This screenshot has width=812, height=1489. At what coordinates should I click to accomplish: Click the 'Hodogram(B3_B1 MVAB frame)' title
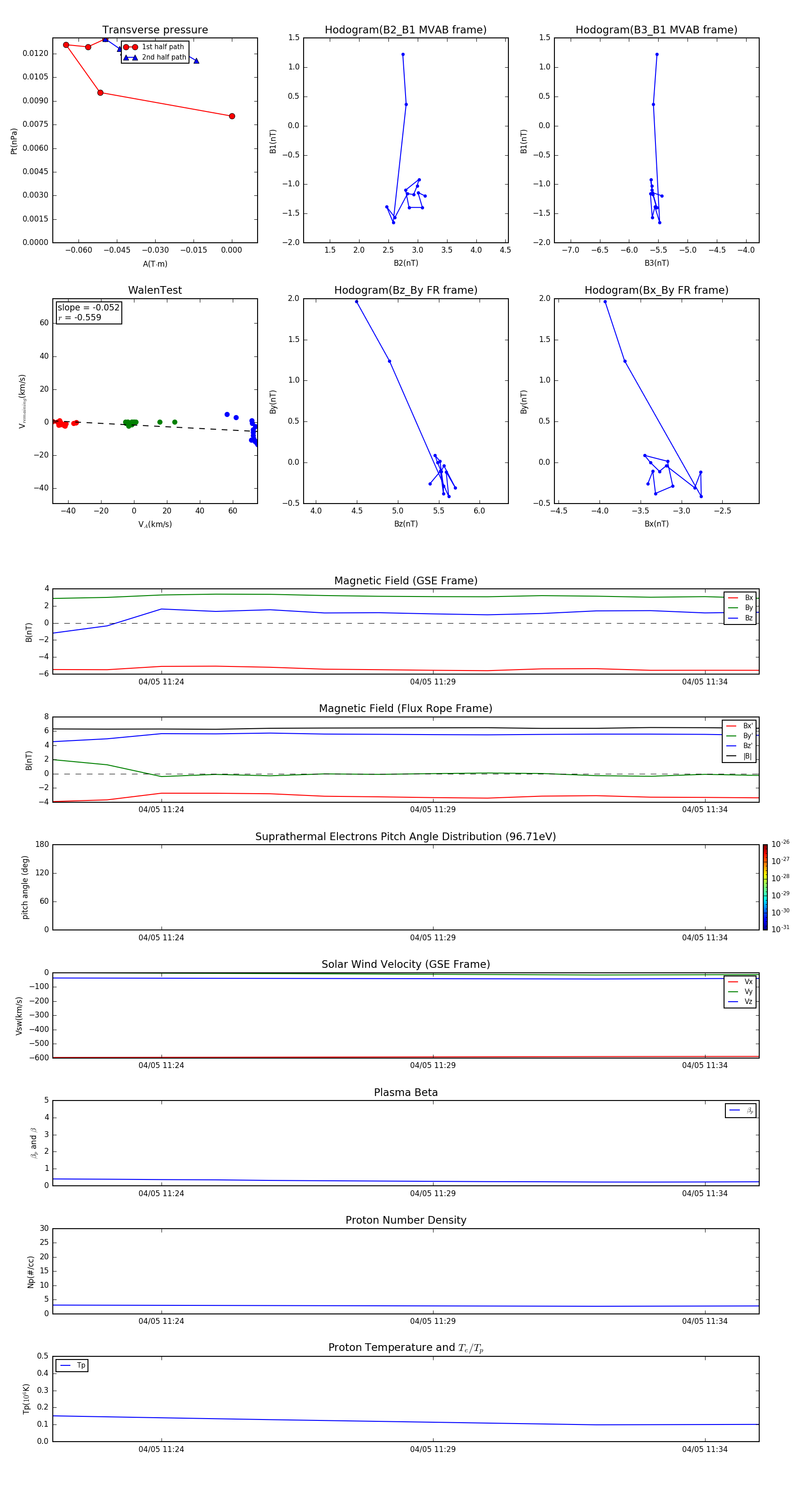click(656, 30)
